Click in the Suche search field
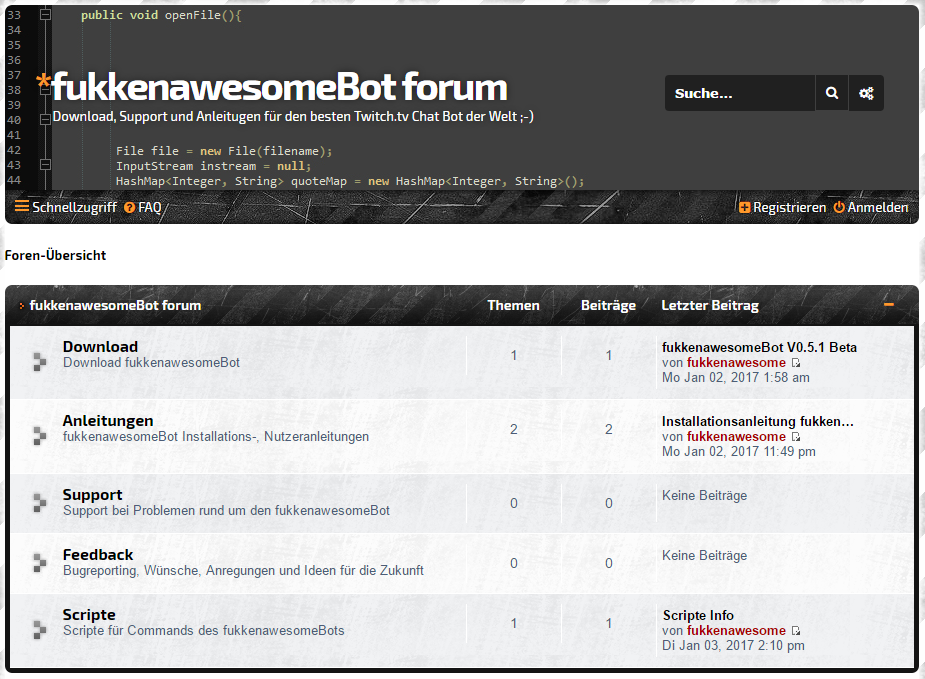Image resolution: width=925 pixels, height=679 pixels. pos(740,93)
